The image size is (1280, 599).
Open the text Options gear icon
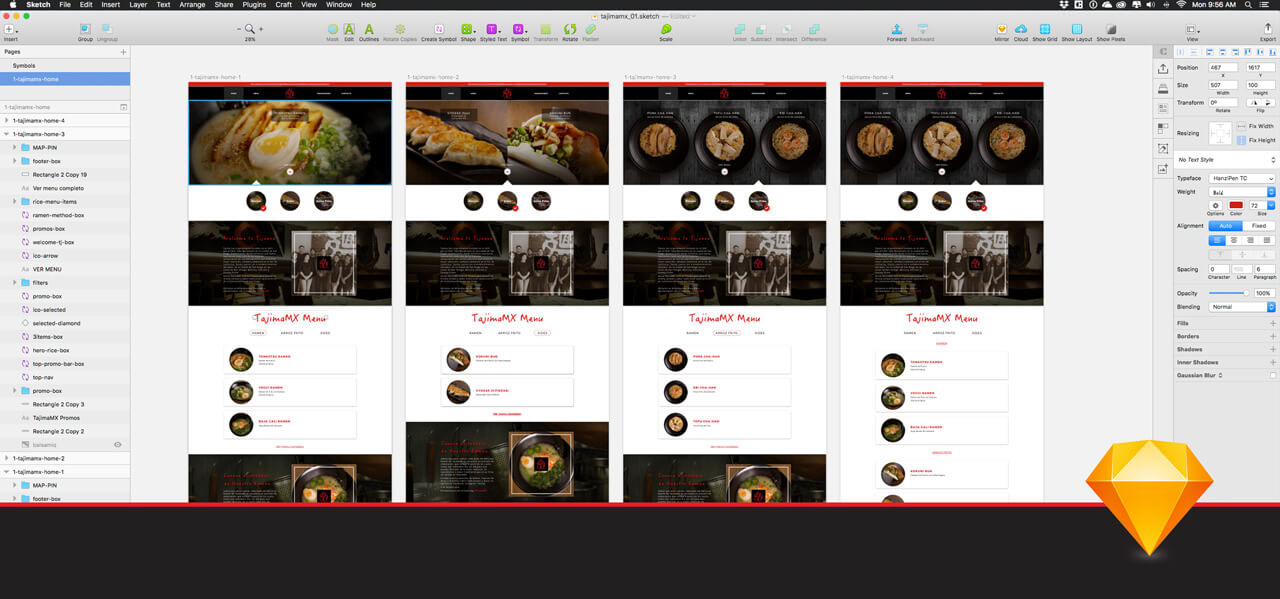coord(1216,205)
